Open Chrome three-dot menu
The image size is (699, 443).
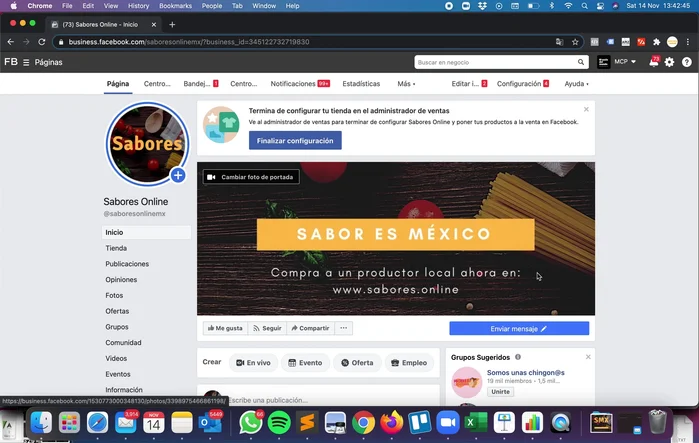[688, 42]
